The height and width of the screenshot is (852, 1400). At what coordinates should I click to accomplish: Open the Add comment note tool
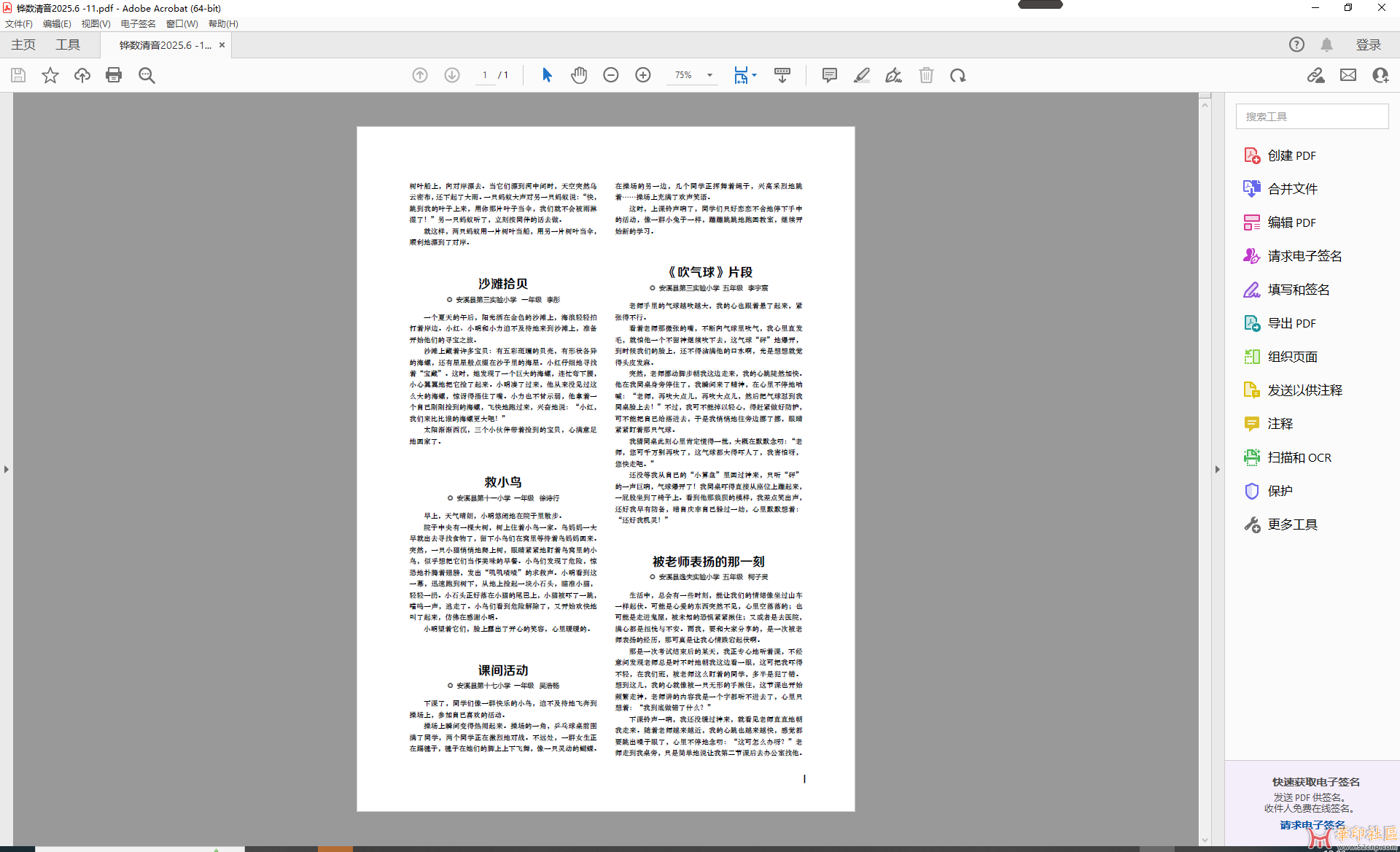point(829,75)
